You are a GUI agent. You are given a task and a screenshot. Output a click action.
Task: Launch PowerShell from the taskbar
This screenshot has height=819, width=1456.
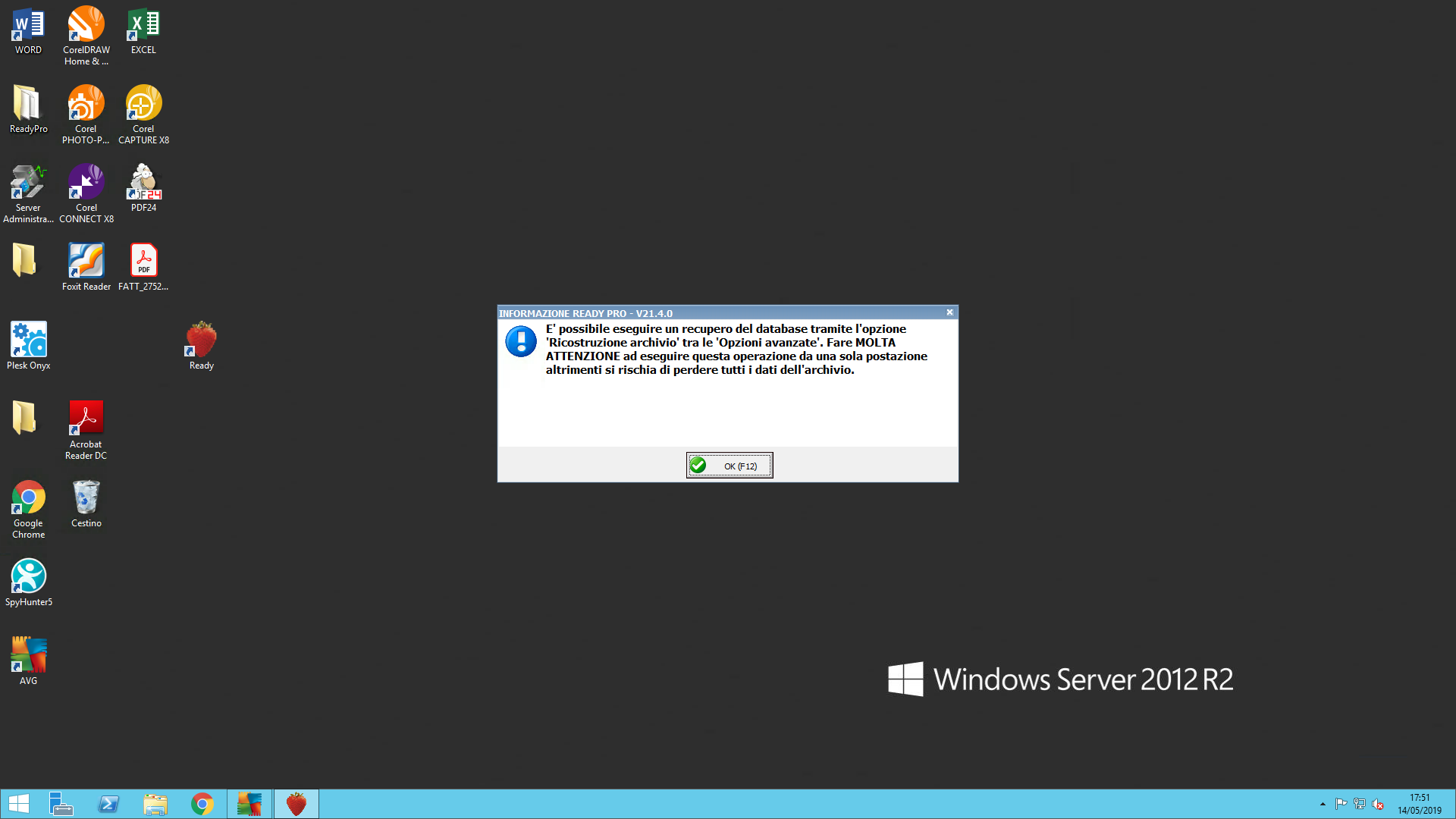point(108,804)
